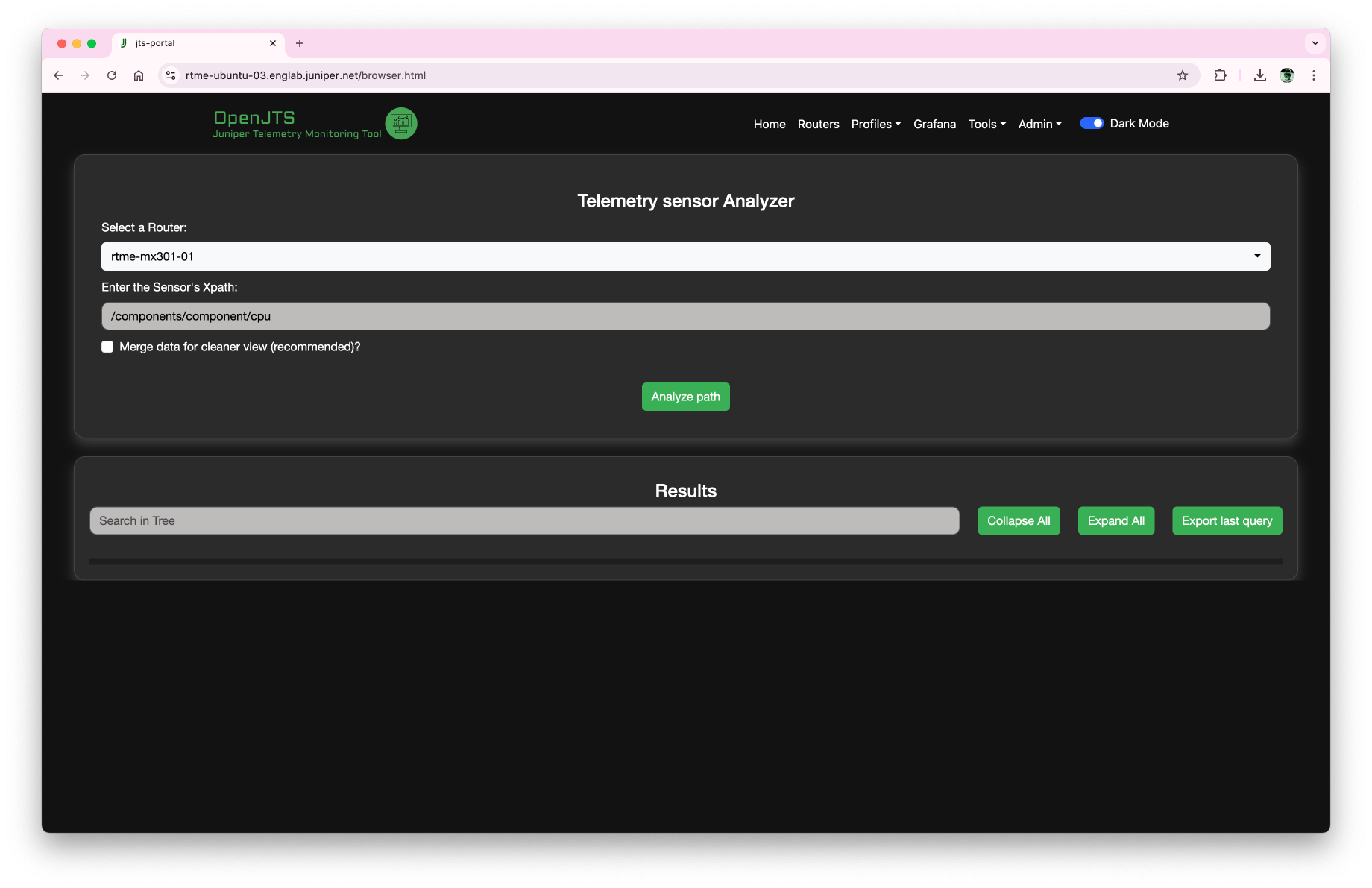This screenshot has width=1372, height=888.
Task: Expand the Tools dropdown menu
Action: click(x=986, y=124)
